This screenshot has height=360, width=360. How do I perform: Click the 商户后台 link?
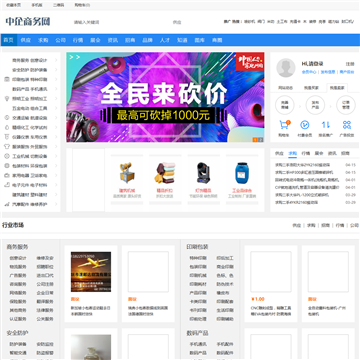pos(347,72)
